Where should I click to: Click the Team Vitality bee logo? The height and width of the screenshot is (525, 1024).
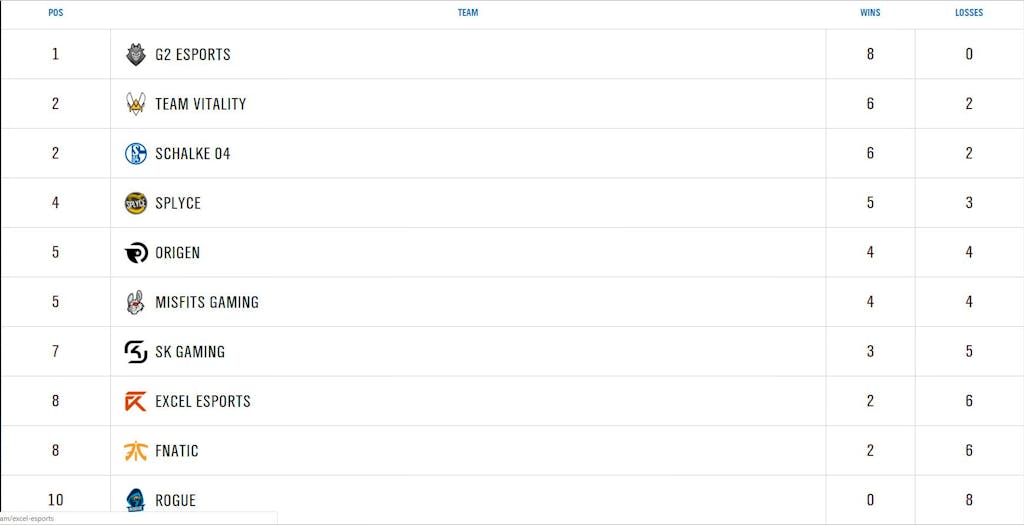[136, 104]
